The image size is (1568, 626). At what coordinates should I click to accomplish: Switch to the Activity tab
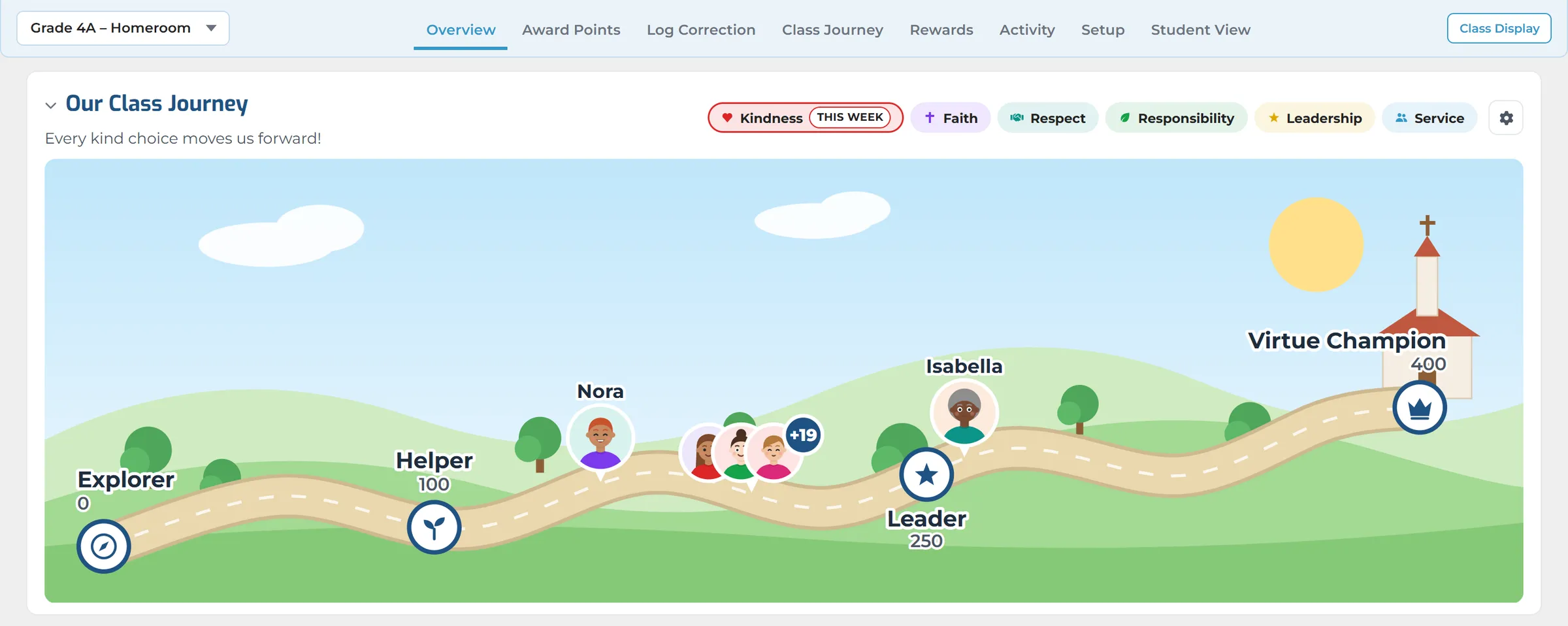(1027, 30)
